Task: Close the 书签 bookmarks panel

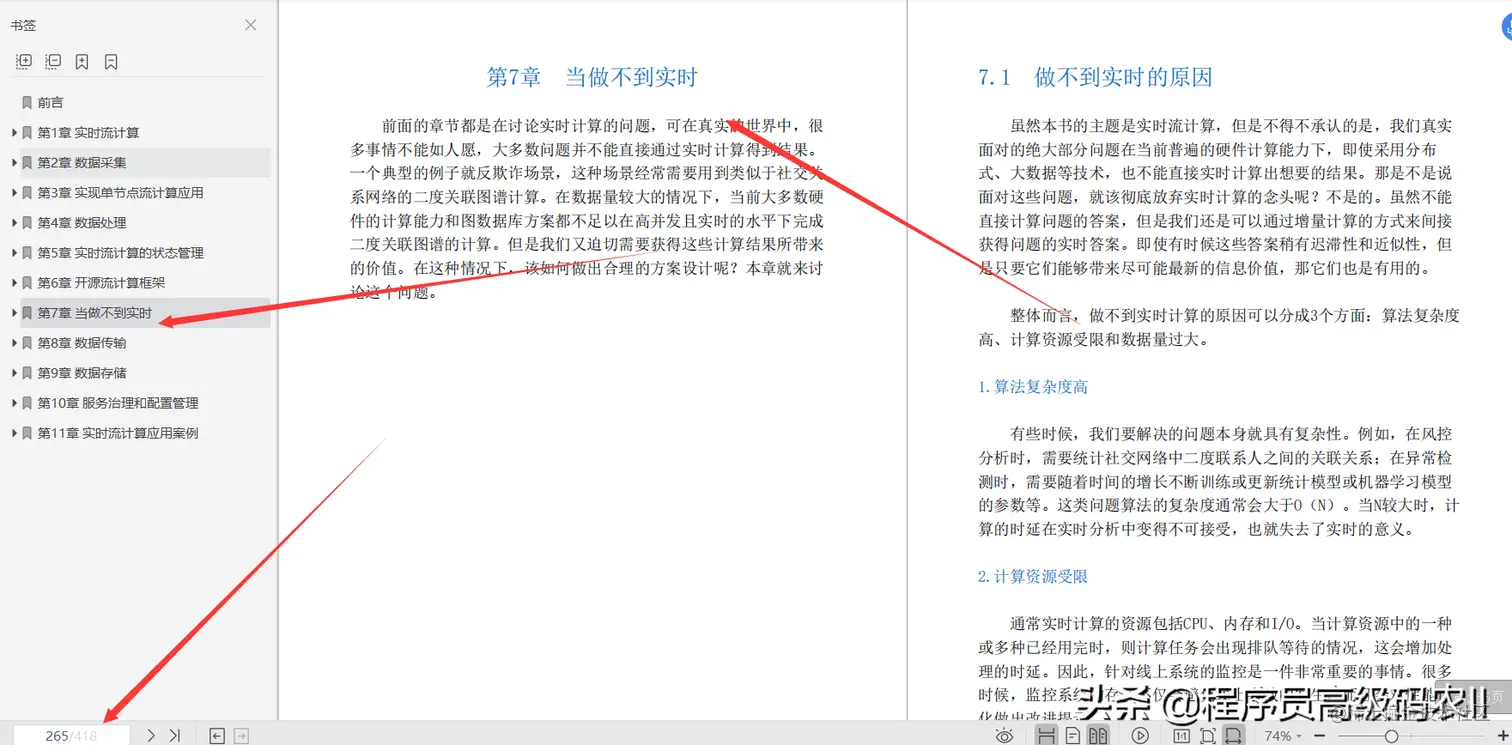Action: (x=250, y=25)
